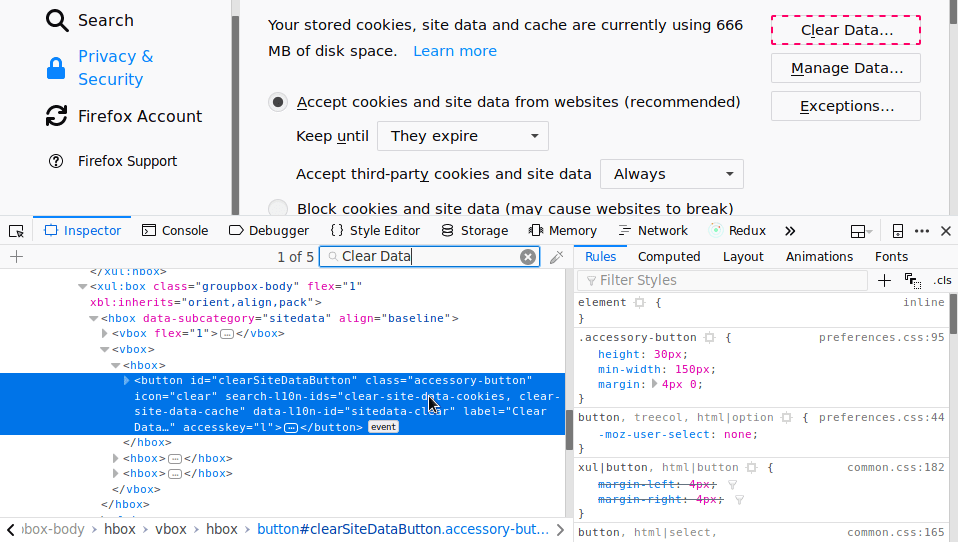The width and height of the screenshot is (958, 542).
Task: Switch to Rules sidebar tab
Action: coord(601,257)
